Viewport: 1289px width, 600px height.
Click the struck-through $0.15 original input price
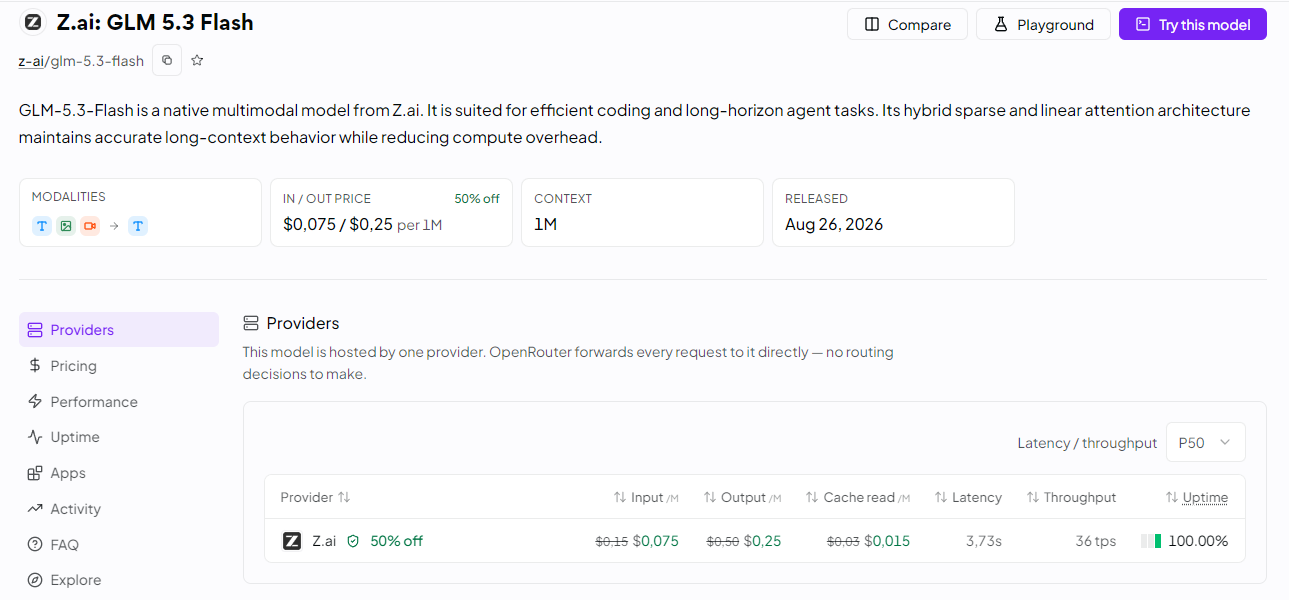pyautogui.click(x=612, y=542)
